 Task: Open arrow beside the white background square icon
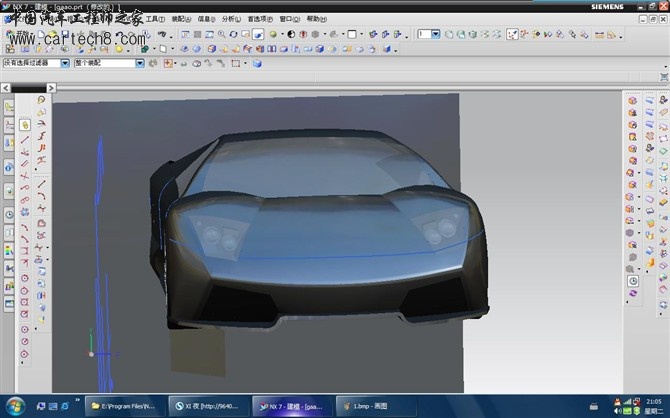[361, 35]
